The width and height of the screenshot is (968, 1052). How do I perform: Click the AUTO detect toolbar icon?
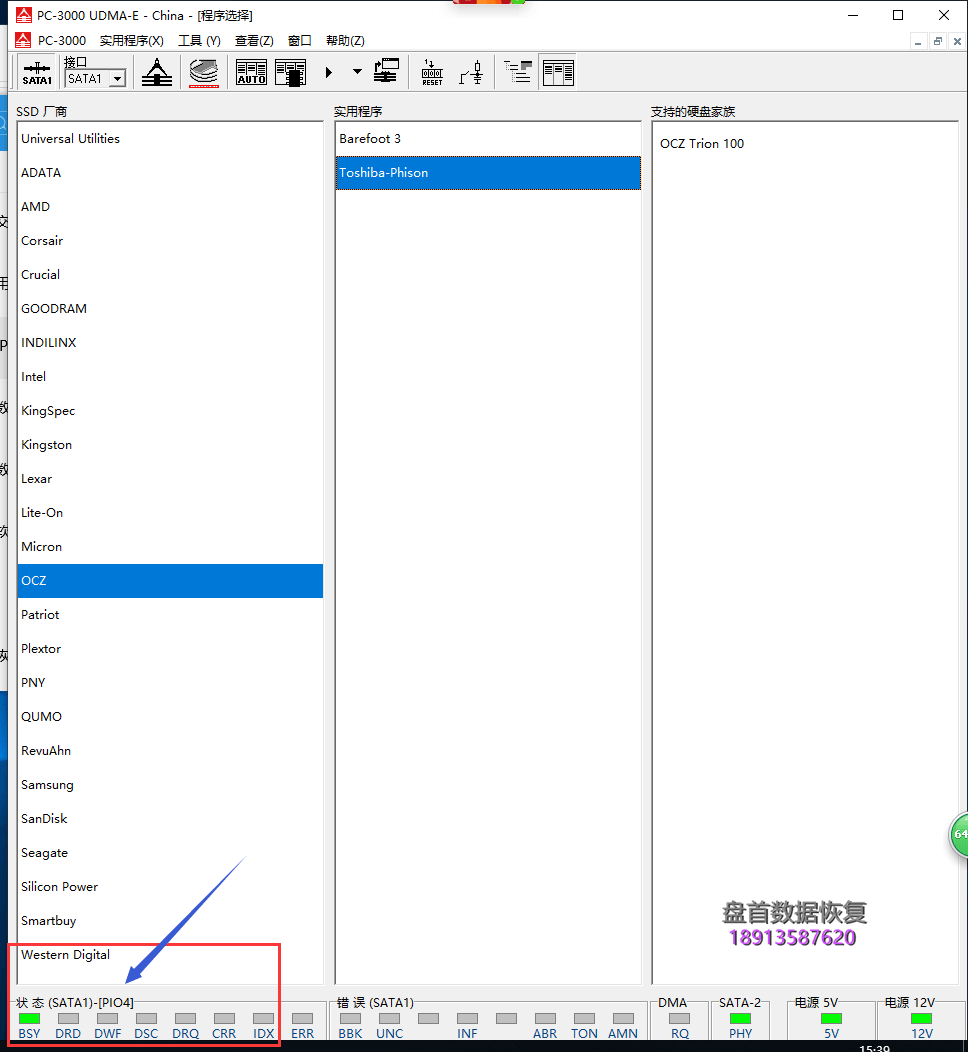pyautogui.click(x=252, y=72)
